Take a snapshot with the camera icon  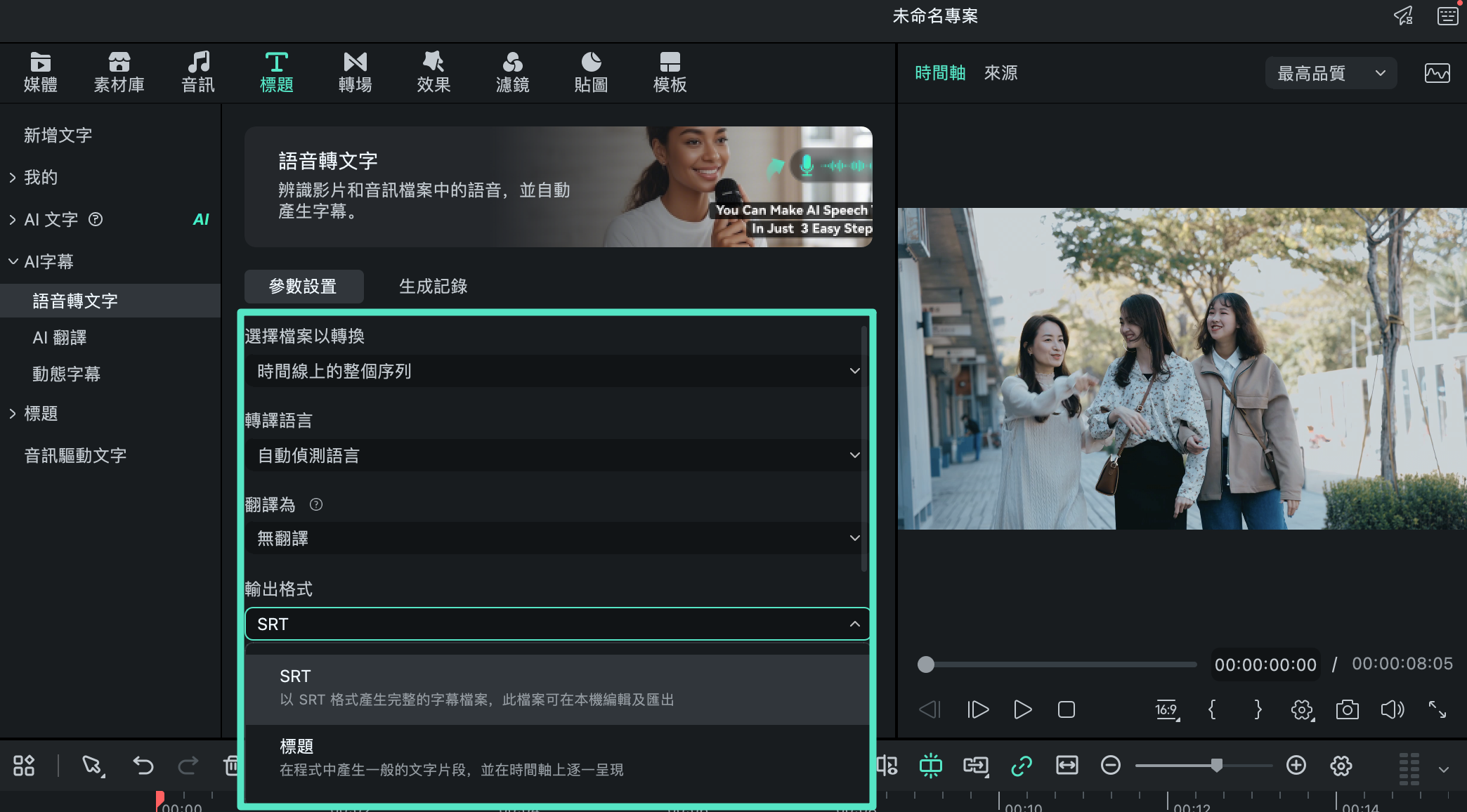[x=1347, y=709]
